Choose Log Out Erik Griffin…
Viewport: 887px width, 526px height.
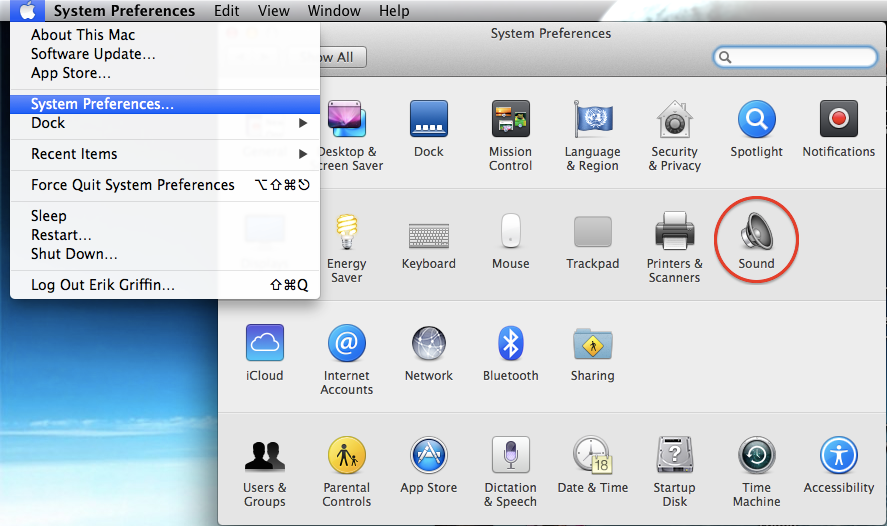click(165, 285)
